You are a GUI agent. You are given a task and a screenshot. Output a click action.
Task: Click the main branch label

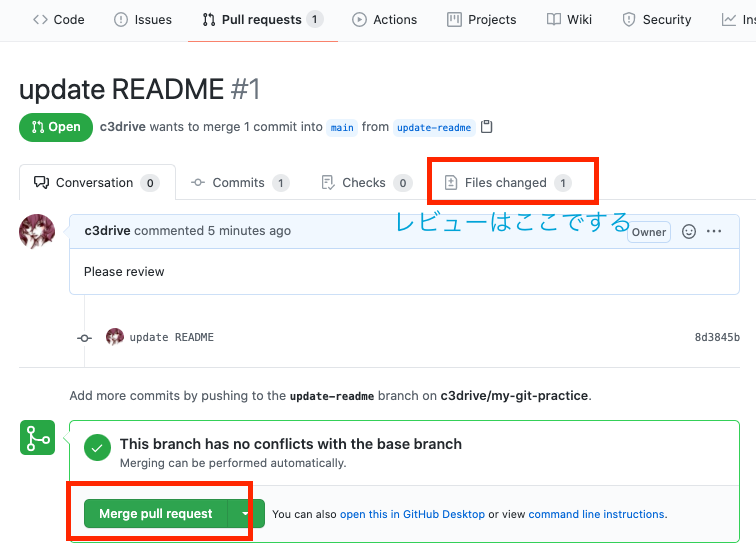[x=342, y=128]
